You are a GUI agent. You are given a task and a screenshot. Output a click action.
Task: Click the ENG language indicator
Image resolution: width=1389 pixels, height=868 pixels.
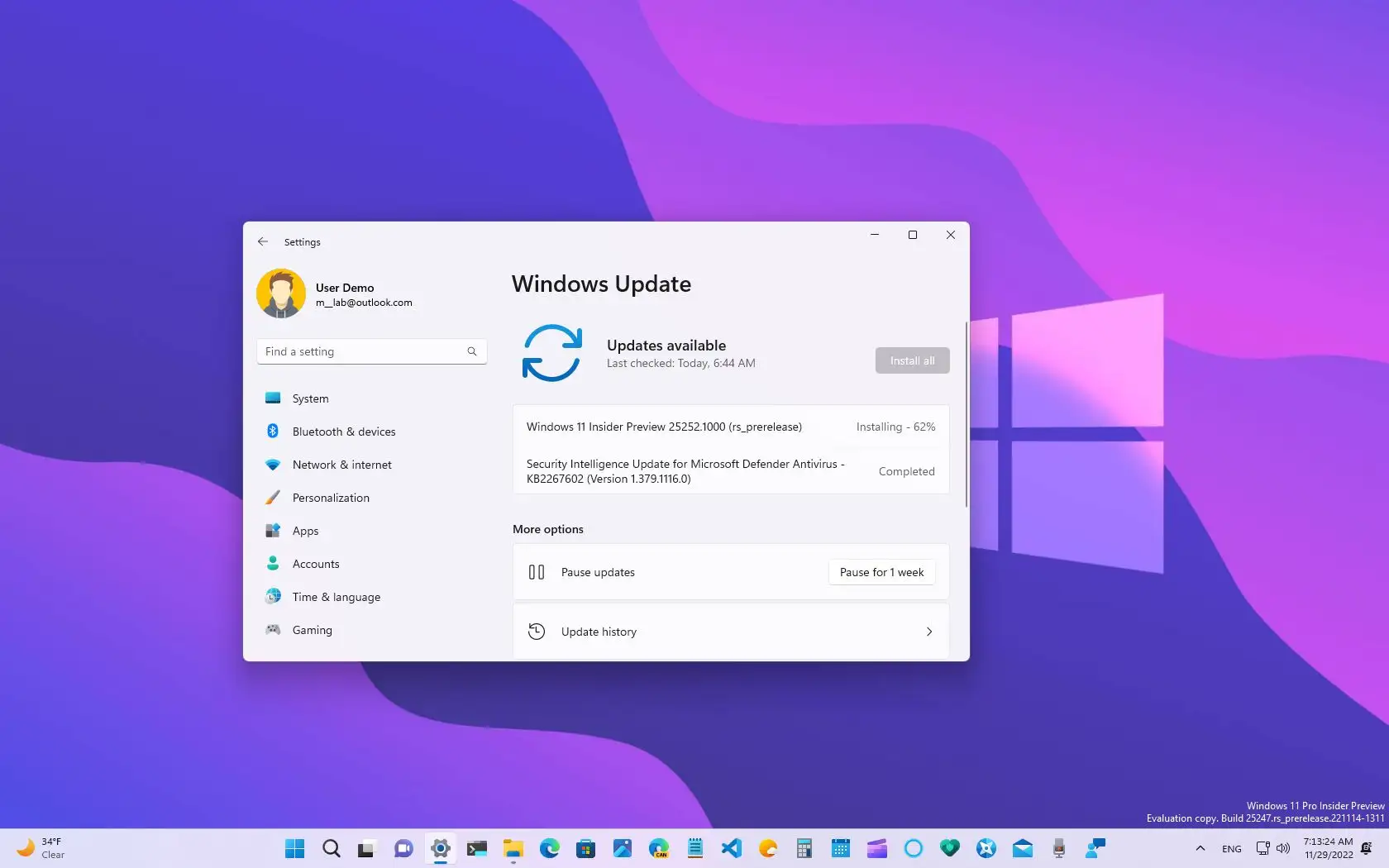[1232, 848]
